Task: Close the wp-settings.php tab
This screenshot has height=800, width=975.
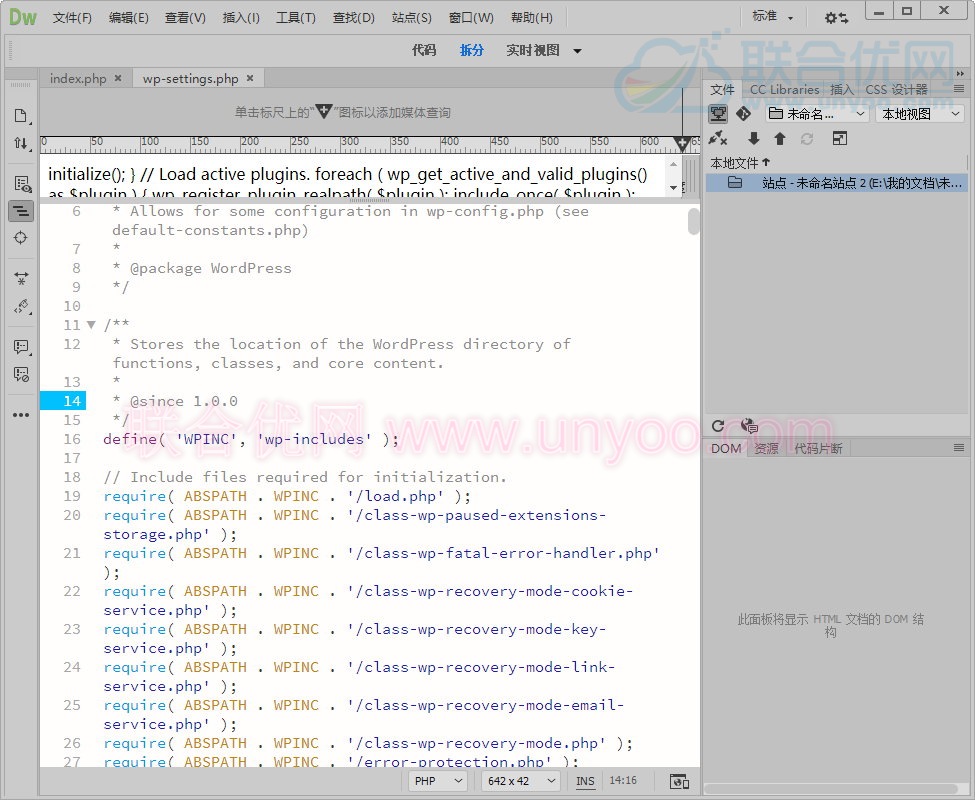Action: click(250, 78)
